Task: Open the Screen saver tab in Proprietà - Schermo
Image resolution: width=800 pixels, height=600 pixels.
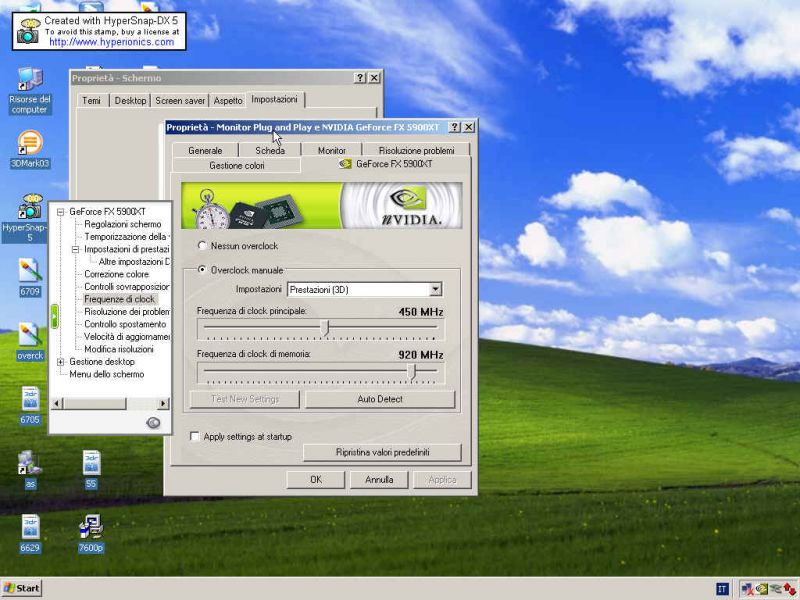Action: click(180, 101)
